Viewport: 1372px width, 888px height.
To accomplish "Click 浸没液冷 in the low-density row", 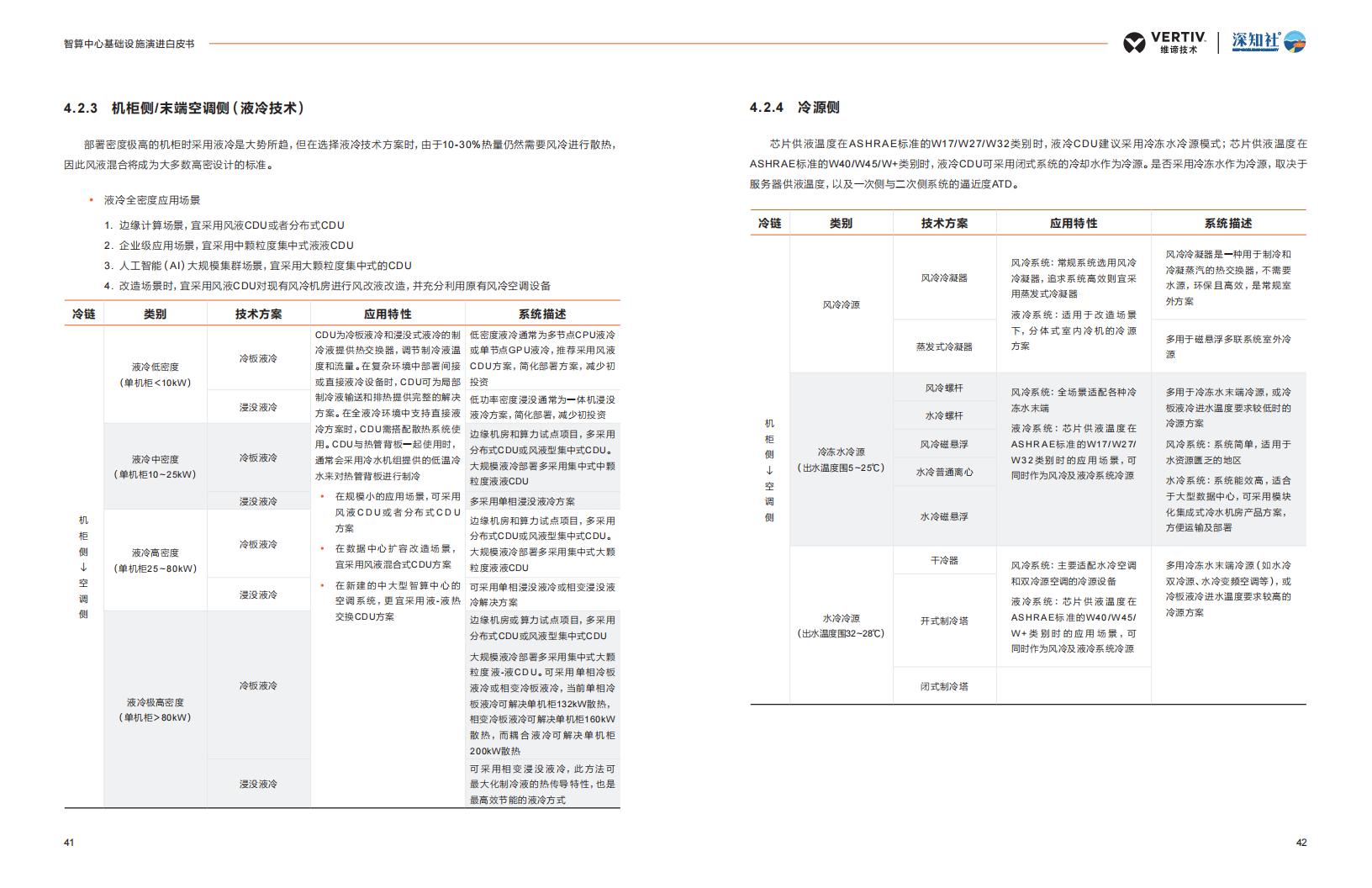I will point(258,407).
